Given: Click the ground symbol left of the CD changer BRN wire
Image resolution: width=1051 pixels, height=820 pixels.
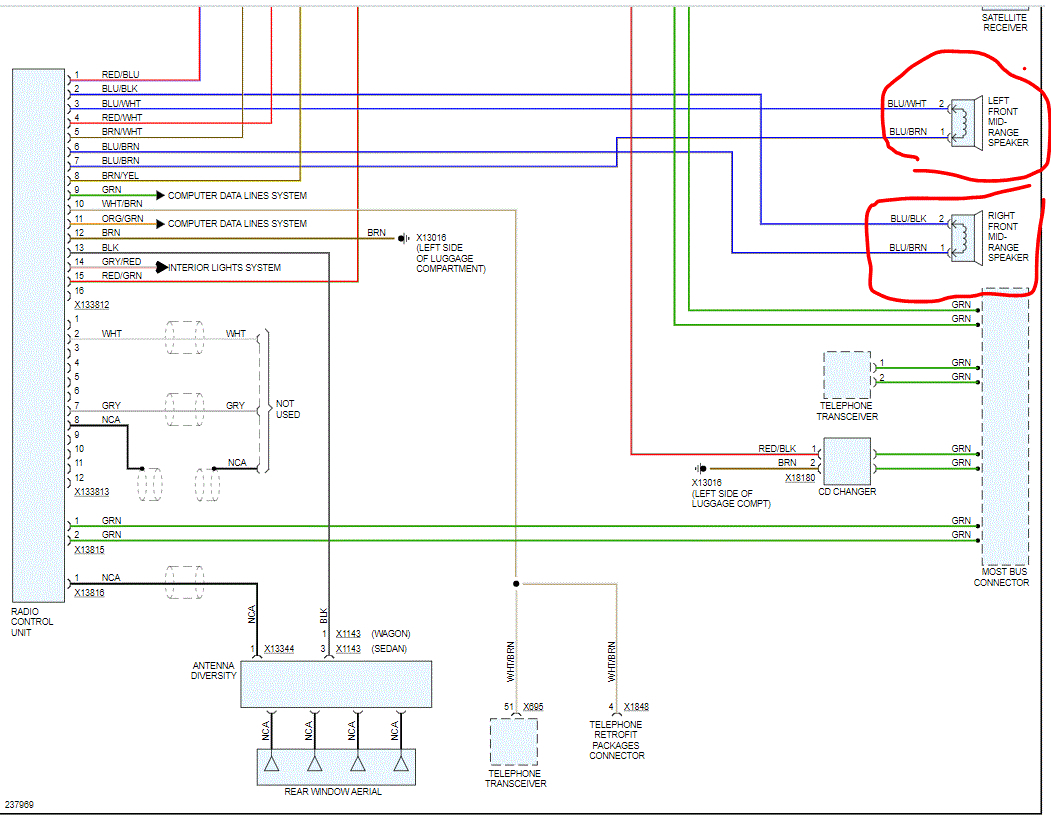Looking at the screenshot, I should pos(701,469).
